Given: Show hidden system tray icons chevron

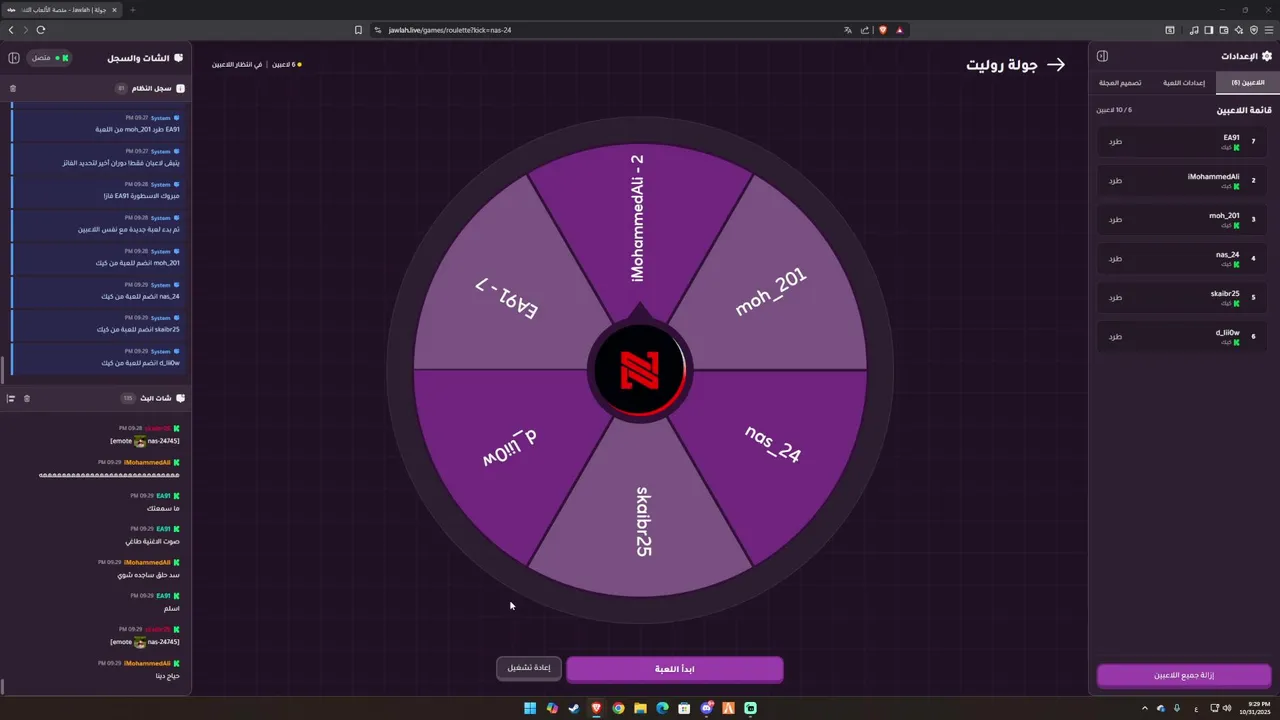Looking at the screenshot, I should [x=1145, y=708].
